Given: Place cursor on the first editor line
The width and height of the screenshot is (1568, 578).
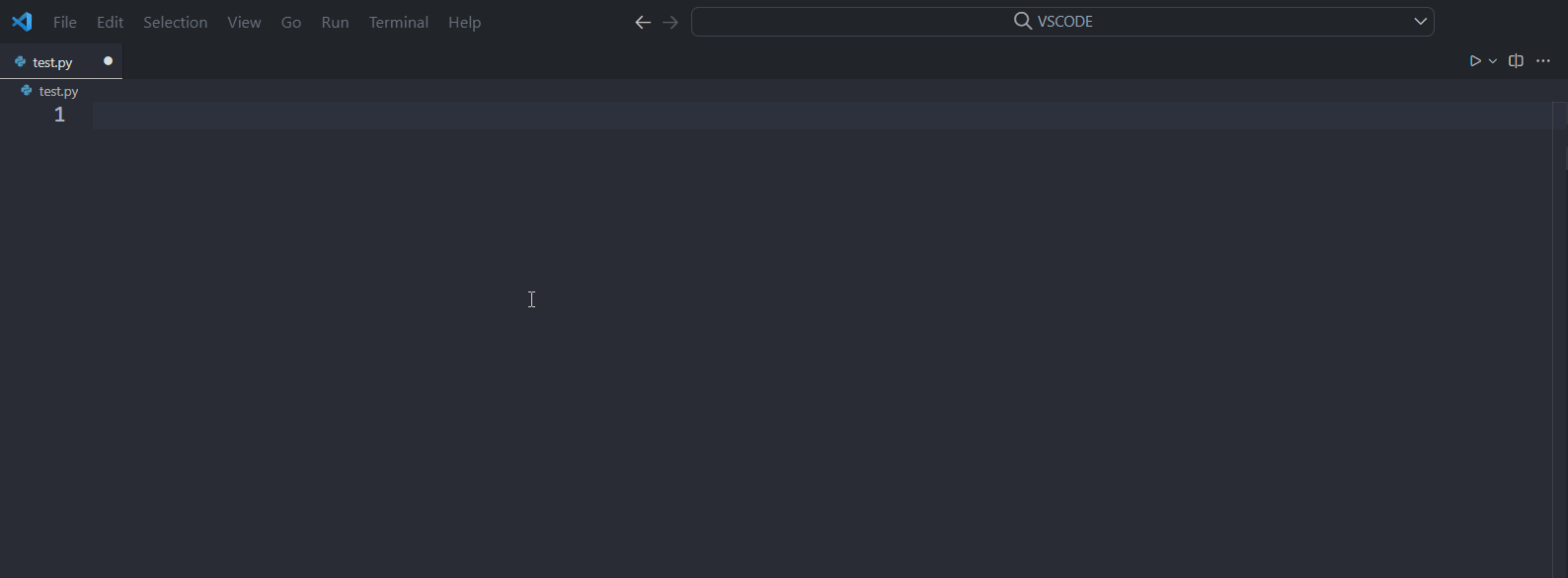Looking at the screenshot, I should [823, 116].
